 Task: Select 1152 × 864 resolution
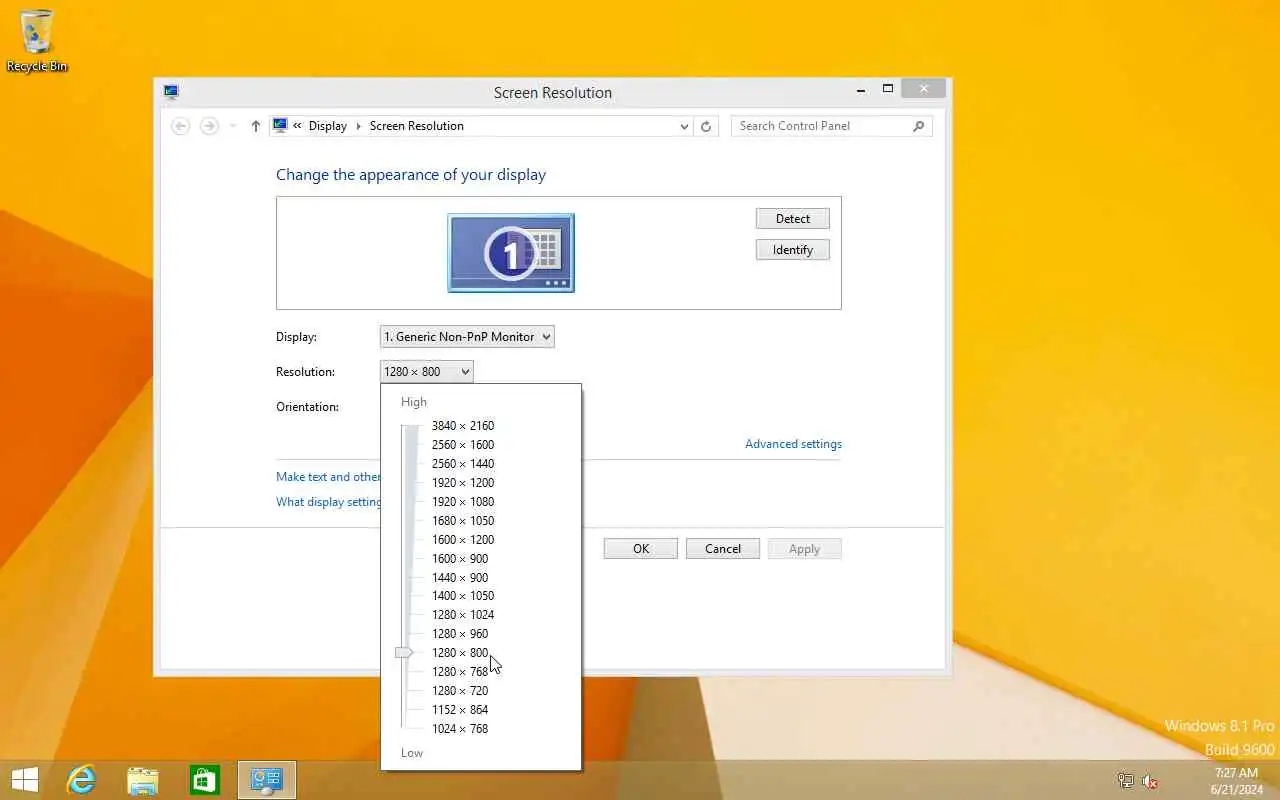click(x=460, y=710)
